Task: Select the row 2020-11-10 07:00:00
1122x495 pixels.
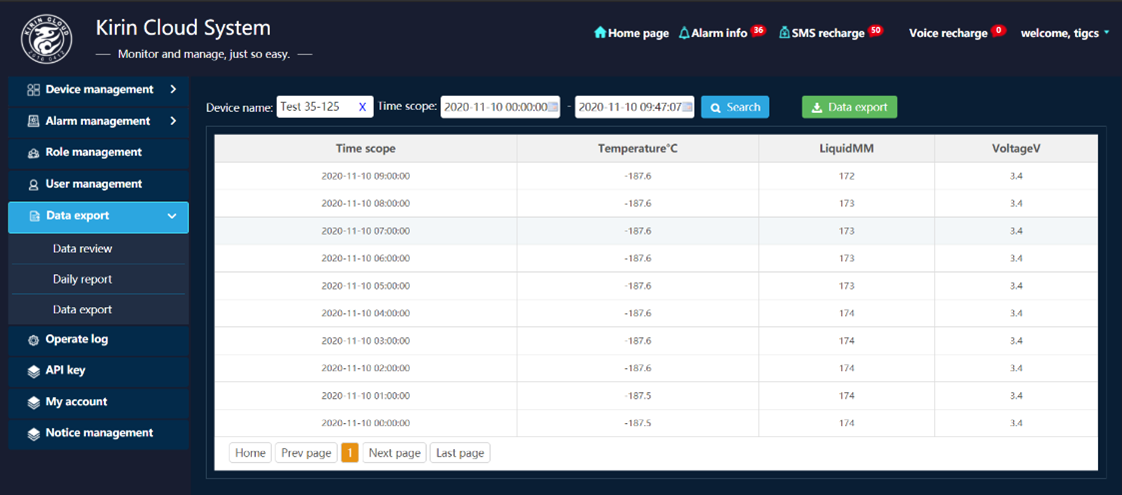Action: click(656, 231)
